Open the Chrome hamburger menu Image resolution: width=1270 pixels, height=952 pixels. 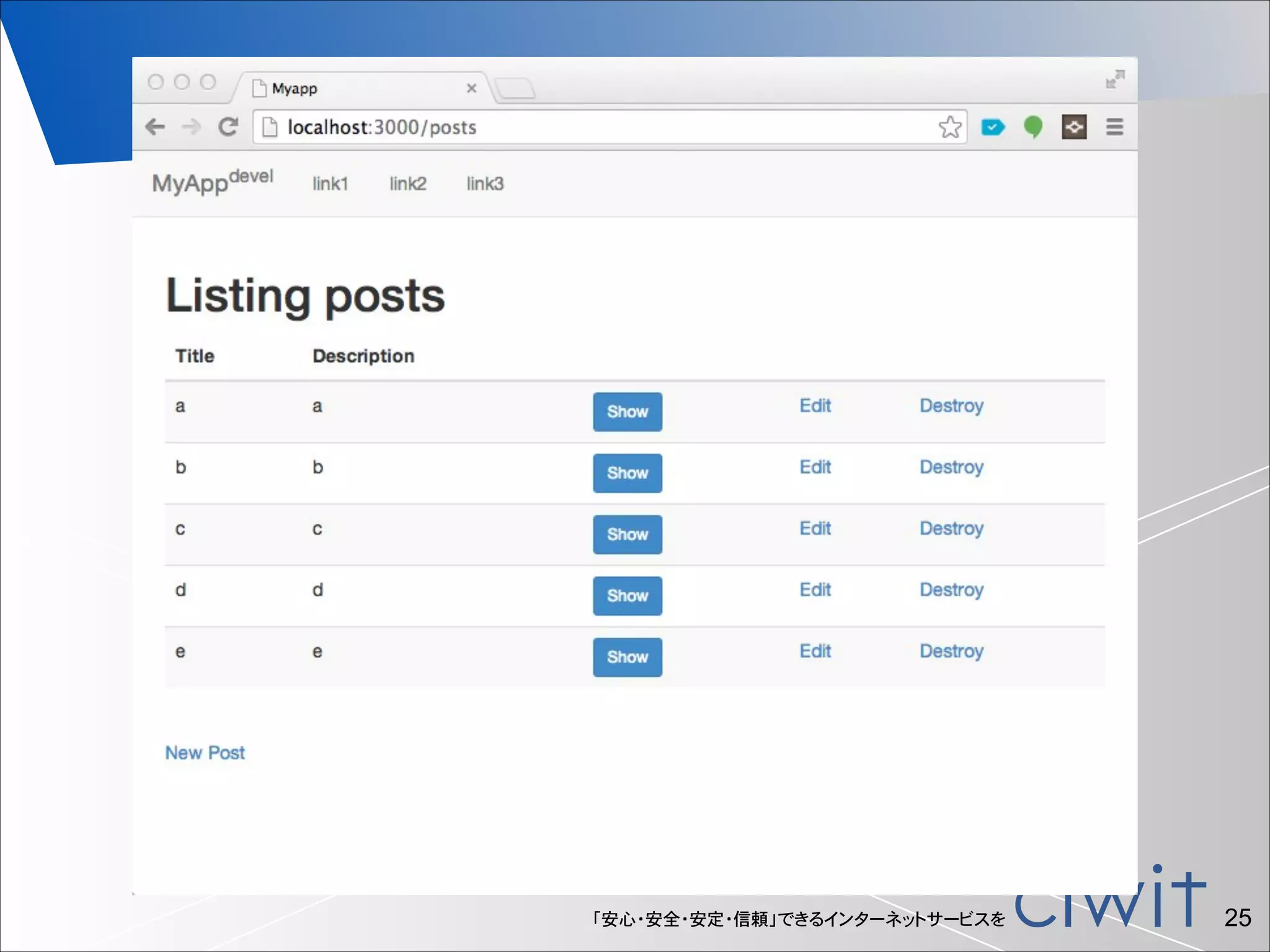point(1114,127)
